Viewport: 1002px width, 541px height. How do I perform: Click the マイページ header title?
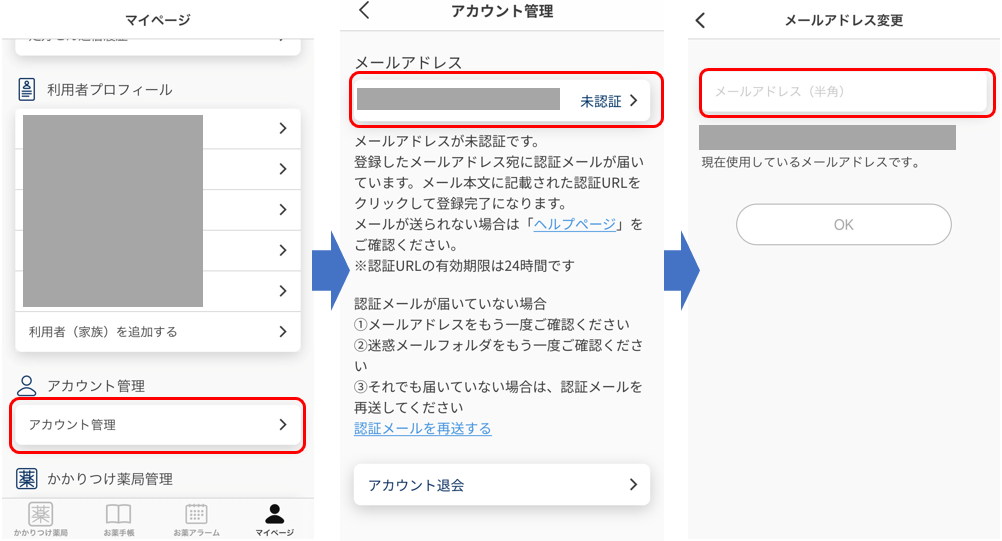158,20
